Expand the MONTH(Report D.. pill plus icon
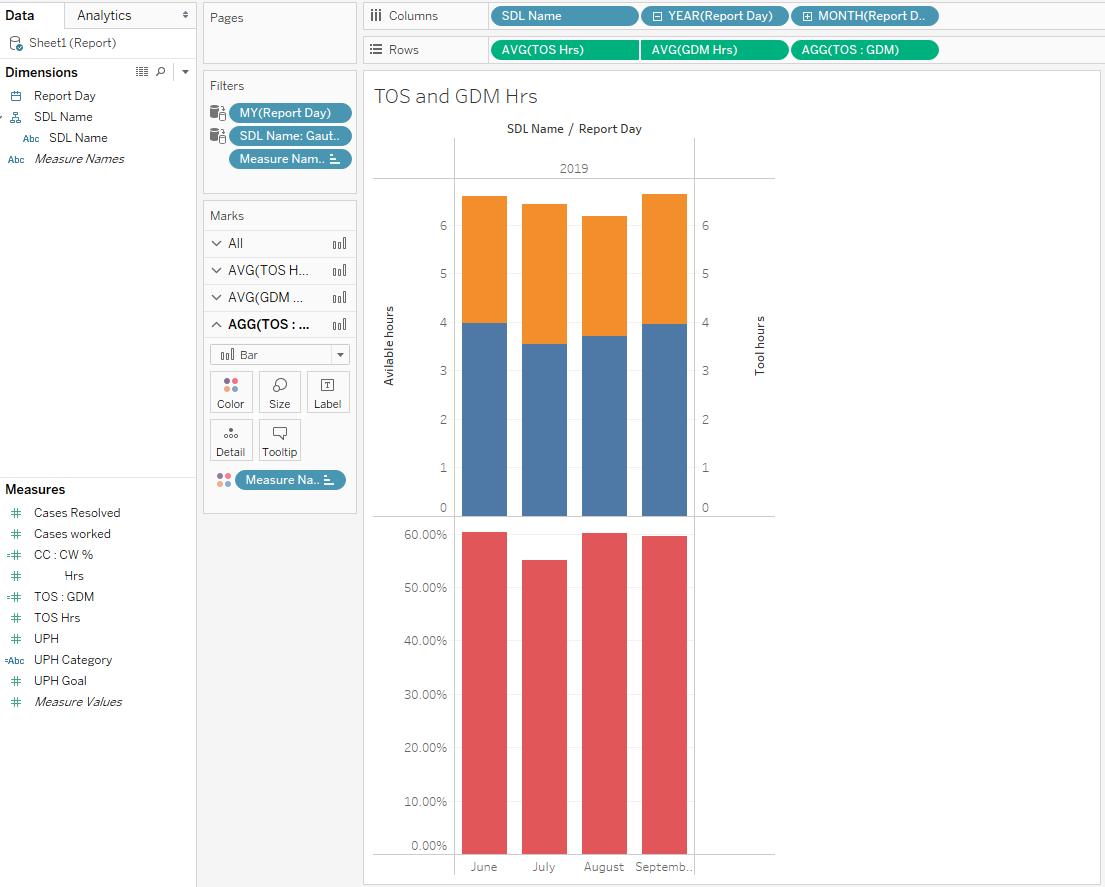The width and height of the screenshot is (1105, 887). [807, 16]
